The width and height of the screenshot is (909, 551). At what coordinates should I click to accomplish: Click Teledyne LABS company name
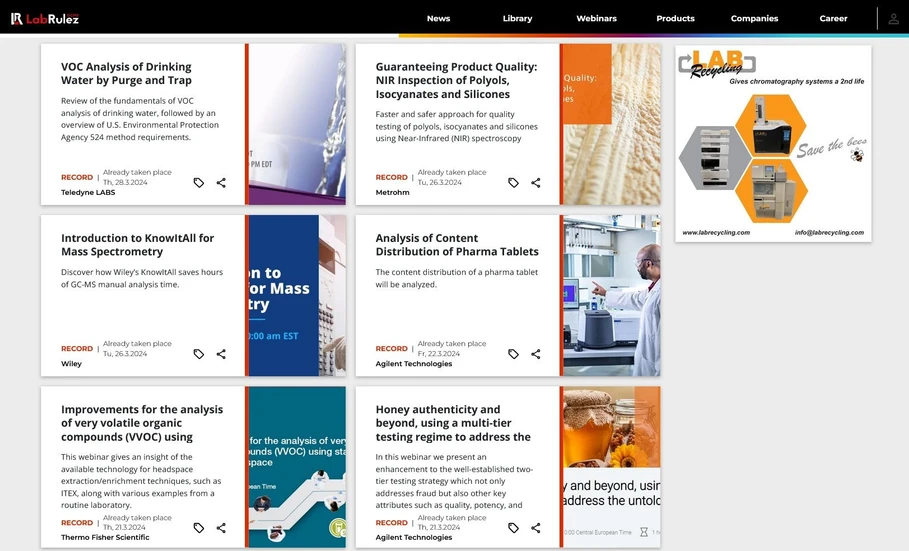88,193
